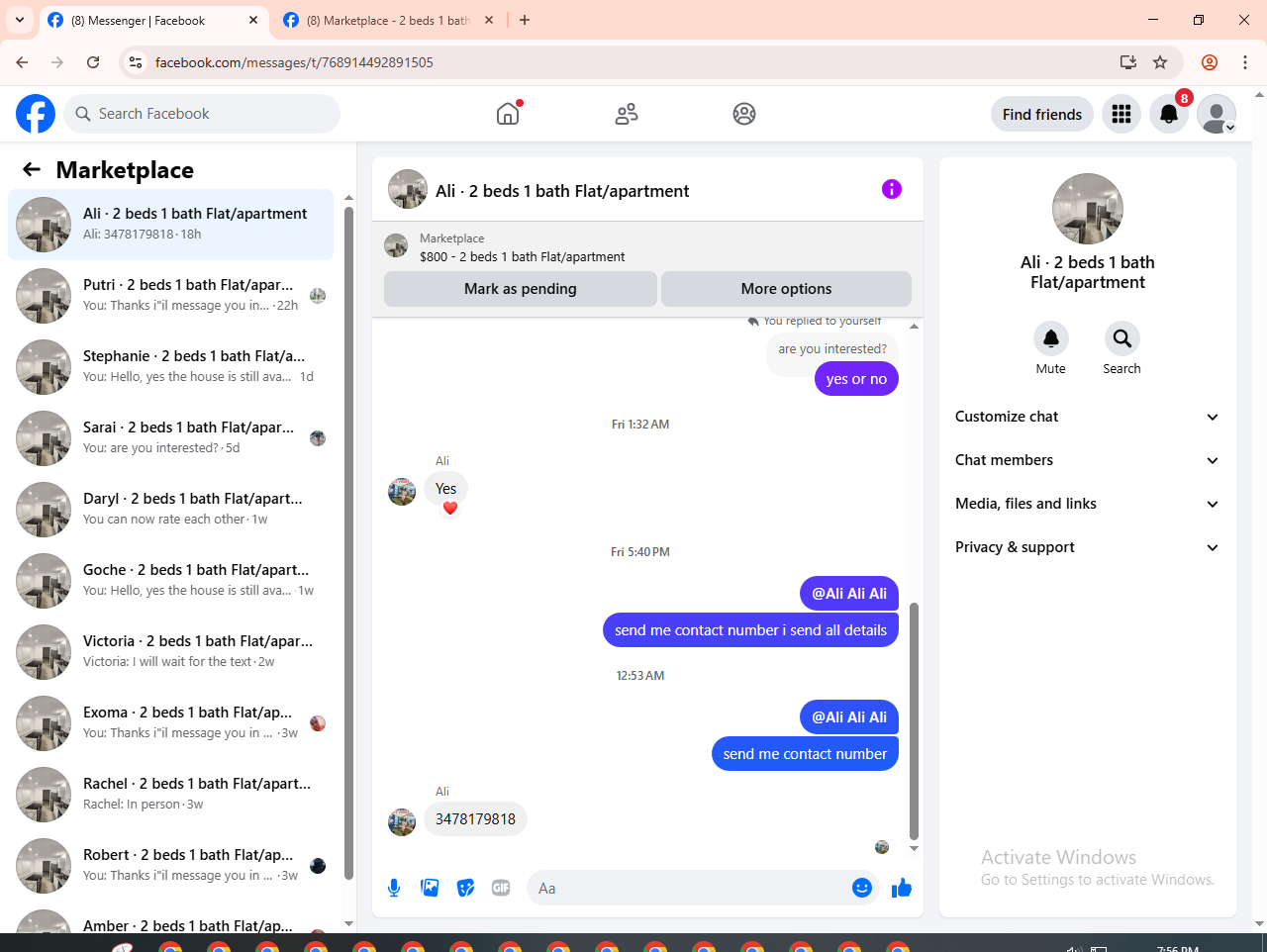
Task: Attach a photo using the image icon
Action: [x=430, y=888]
